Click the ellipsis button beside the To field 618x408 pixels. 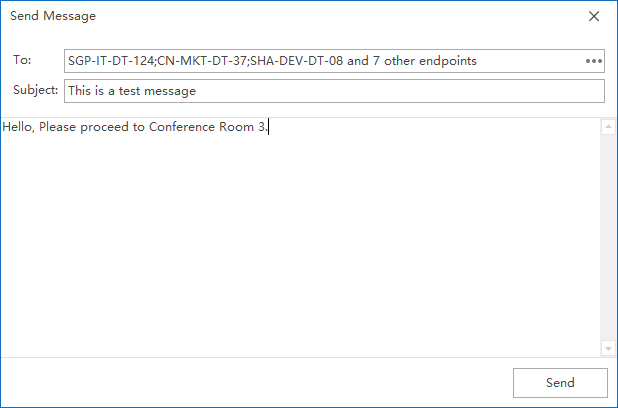(594, 61)
